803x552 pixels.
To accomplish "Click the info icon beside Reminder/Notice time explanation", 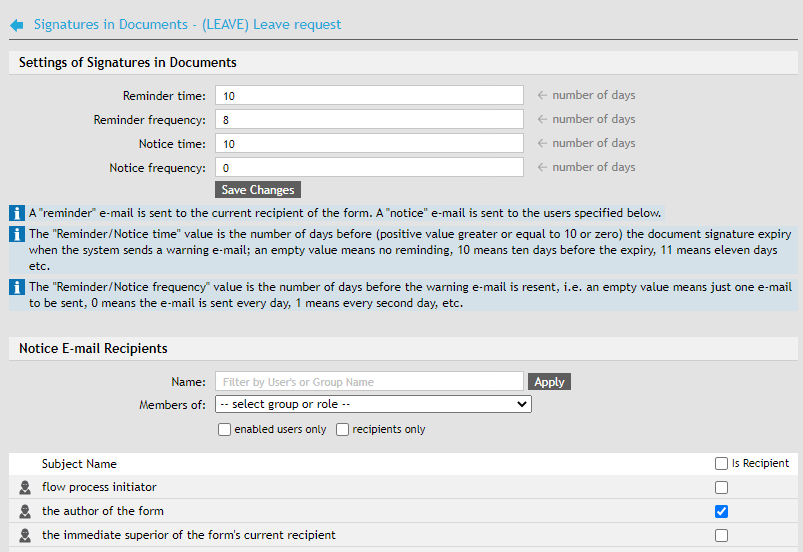I will coord(17,235).
